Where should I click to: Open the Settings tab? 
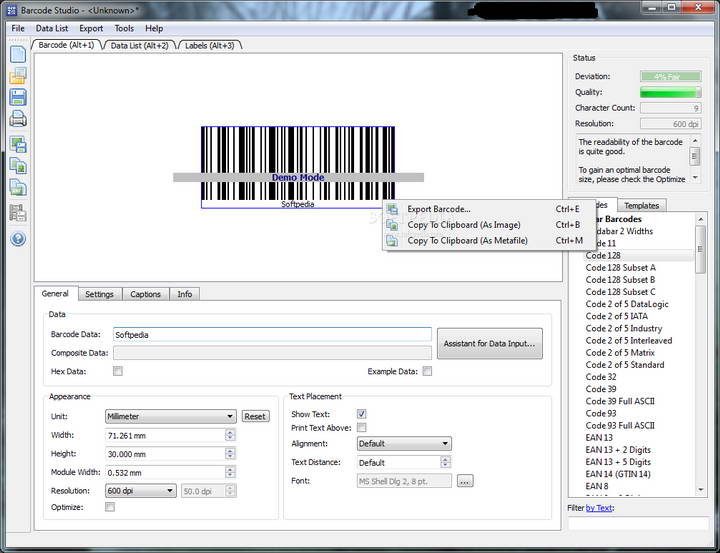(x=99, y=294)
